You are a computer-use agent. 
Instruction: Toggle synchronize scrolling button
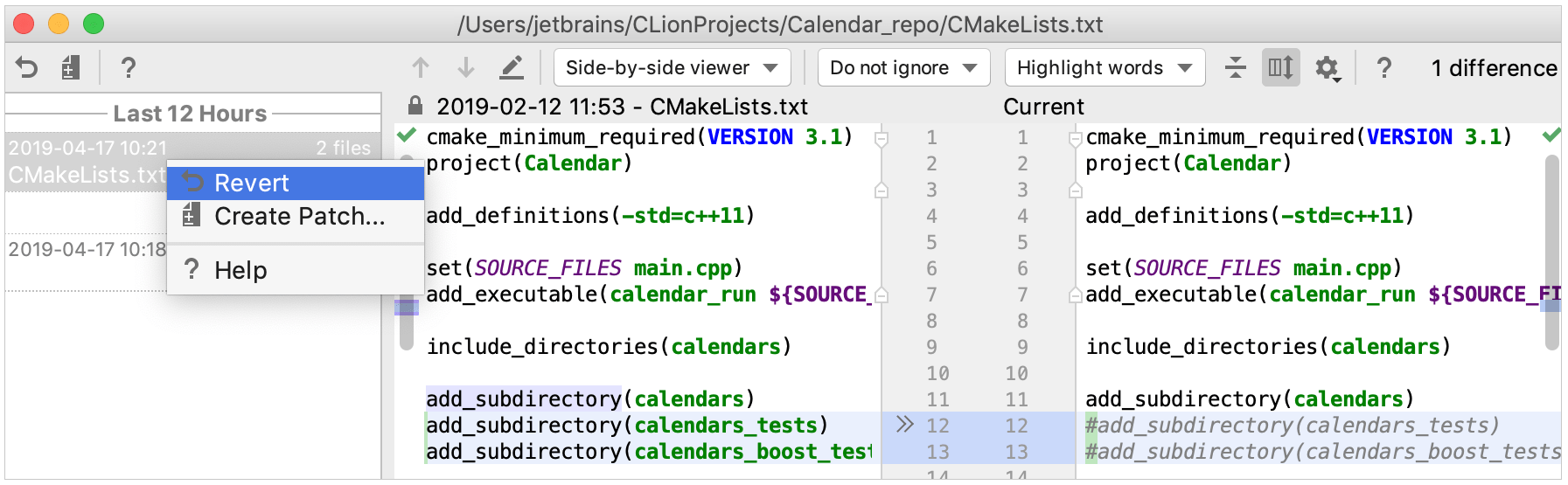pos(1280,67)
